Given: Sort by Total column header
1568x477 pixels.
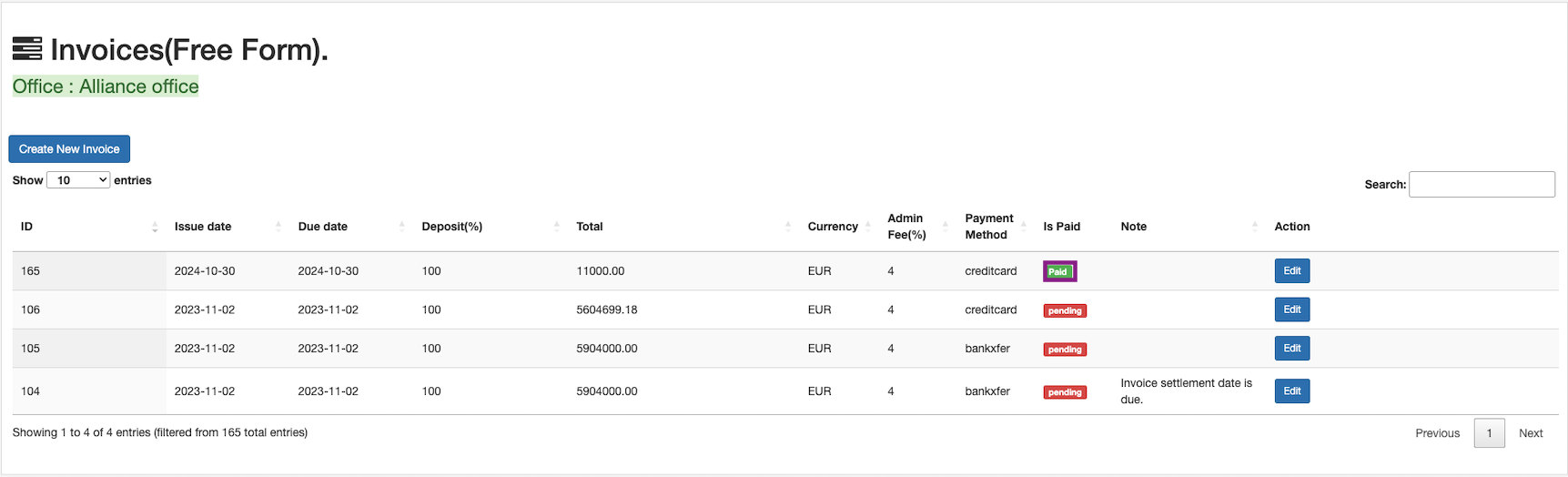Looking at the screenshot, I should click(590, 227).
